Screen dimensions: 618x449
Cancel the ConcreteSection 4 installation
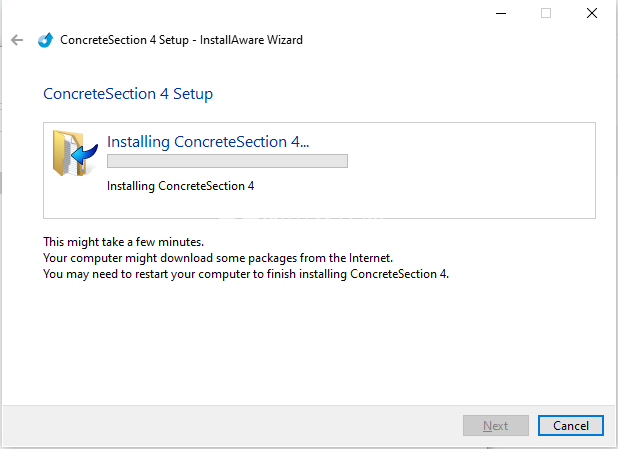point(570,426)
